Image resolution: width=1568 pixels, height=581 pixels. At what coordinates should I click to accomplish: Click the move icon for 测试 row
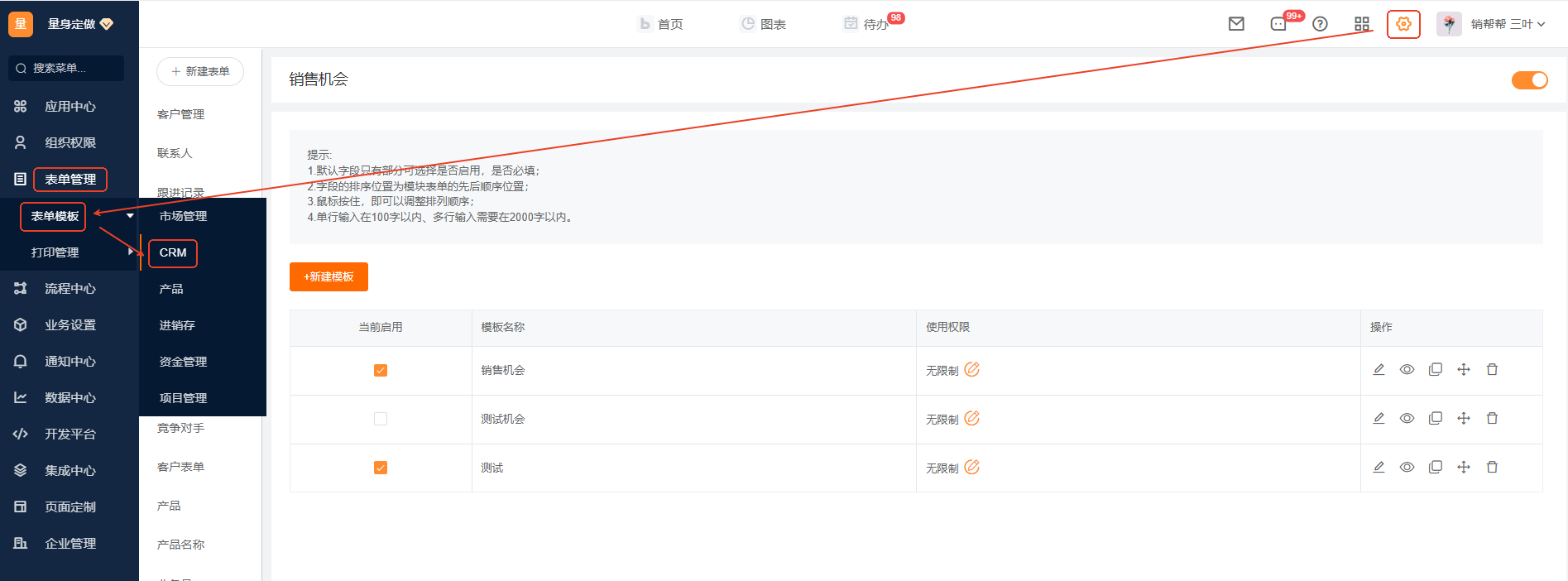(1464, 468)
